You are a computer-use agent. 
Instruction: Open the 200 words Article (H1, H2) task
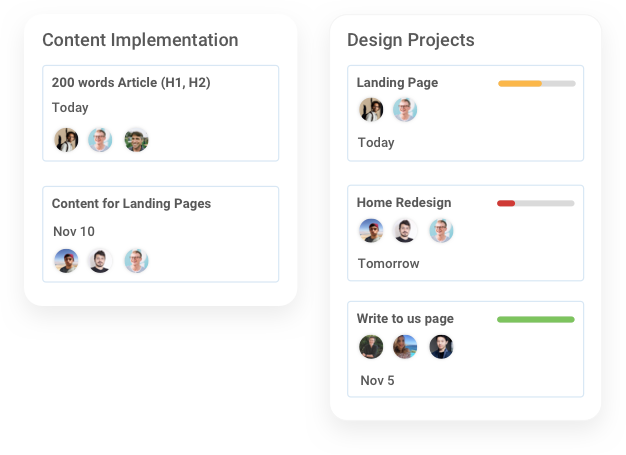(x=131, y=83)
